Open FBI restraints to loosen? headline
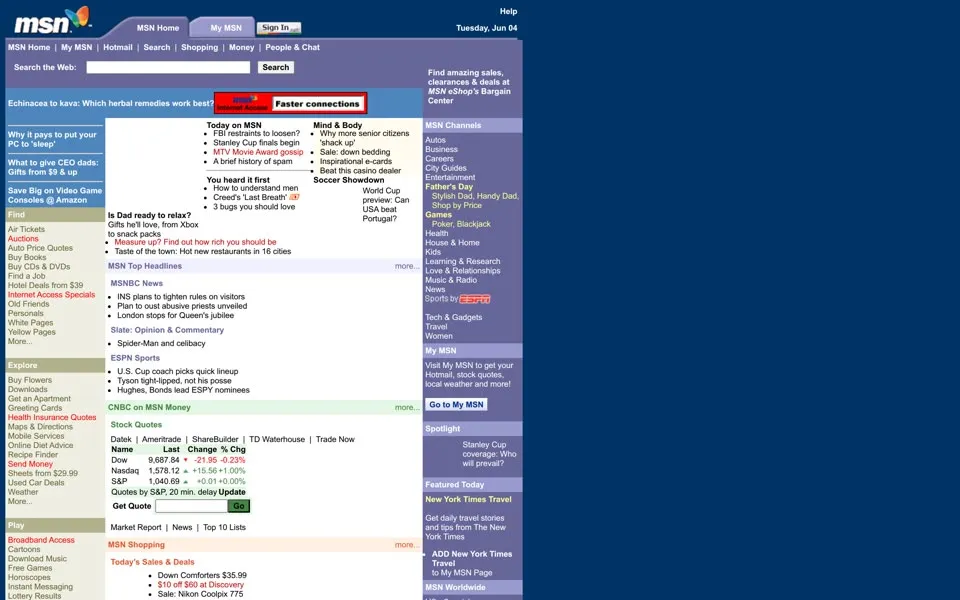 click(x=257, y=133)
